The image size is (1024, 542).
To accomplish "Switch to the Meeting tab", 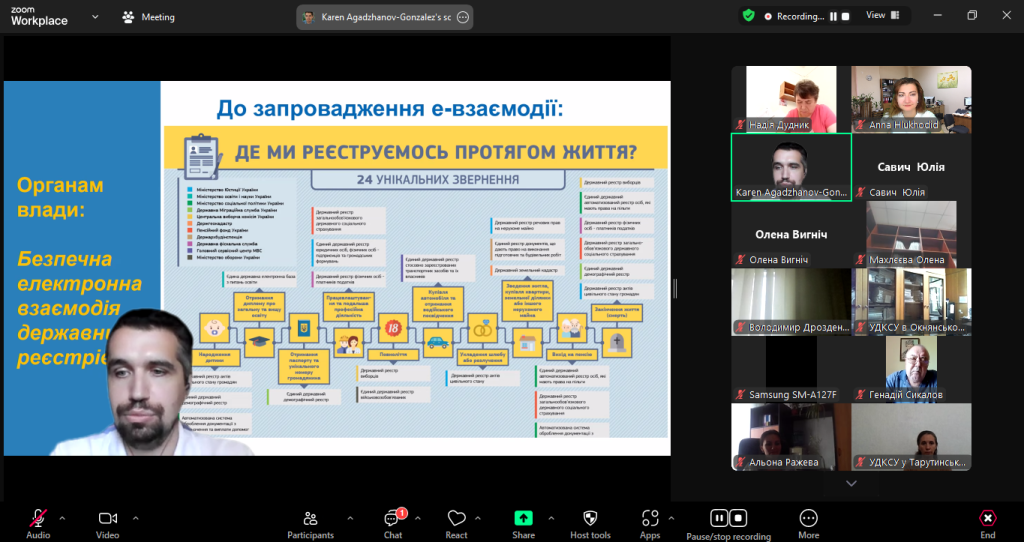I will pos(148,17).
